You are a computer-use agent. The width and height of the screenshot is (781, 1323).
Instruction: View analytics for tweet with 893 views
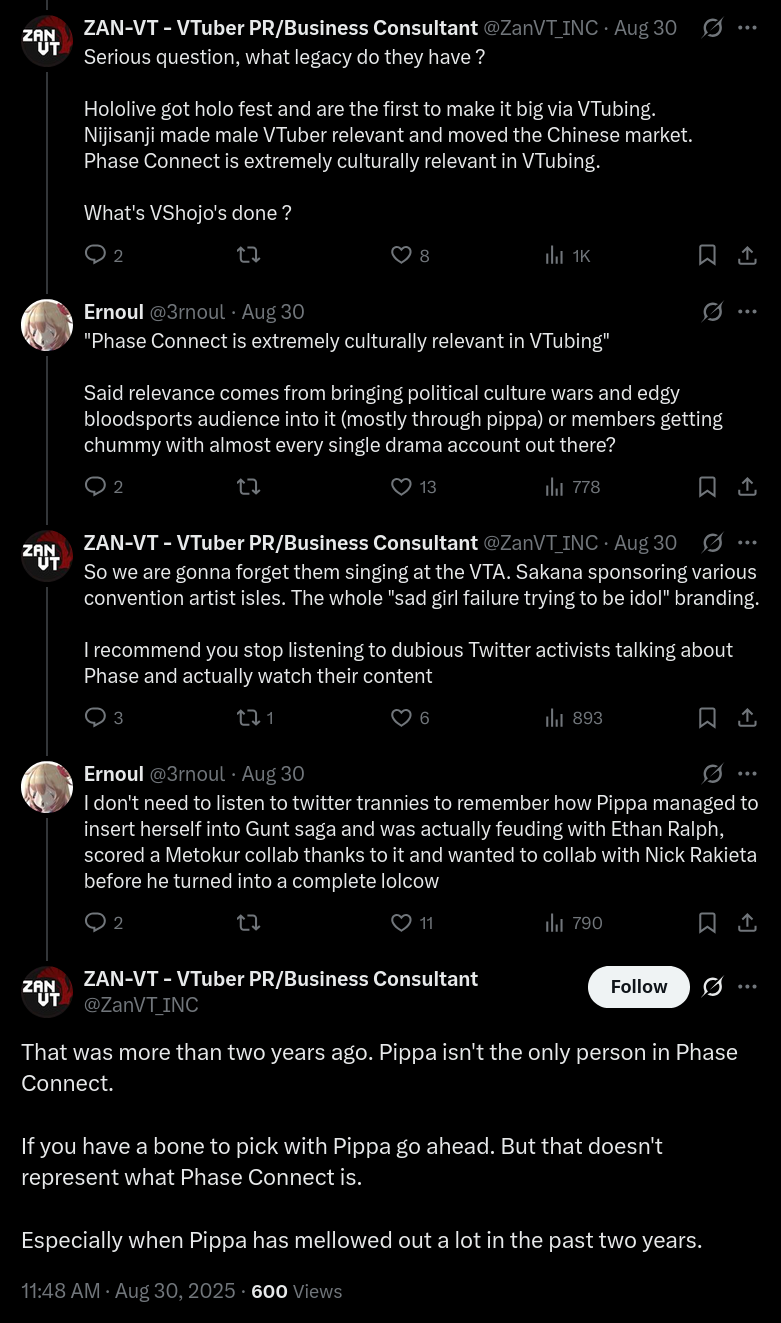(x=555, y=718)
